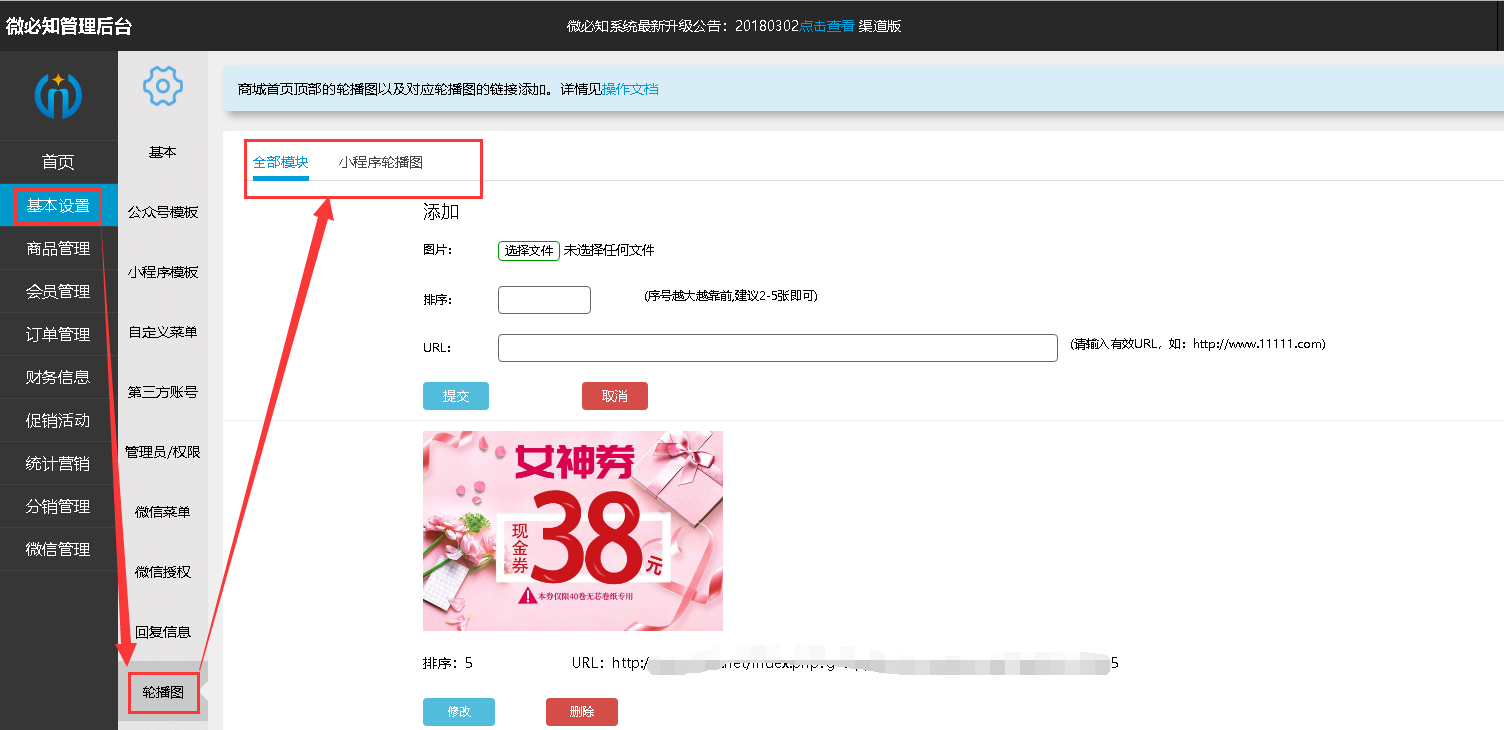Select 轮播图 in the settings sidebar
The image size is (1504, 730).
pos(162,691)
